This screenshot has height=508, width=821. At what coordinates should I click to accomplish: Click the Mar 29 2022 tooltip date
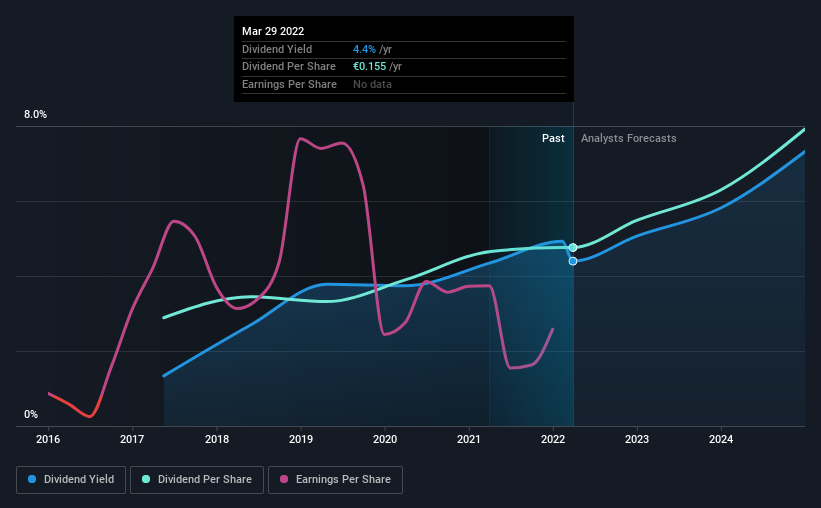tap(273, 31)
